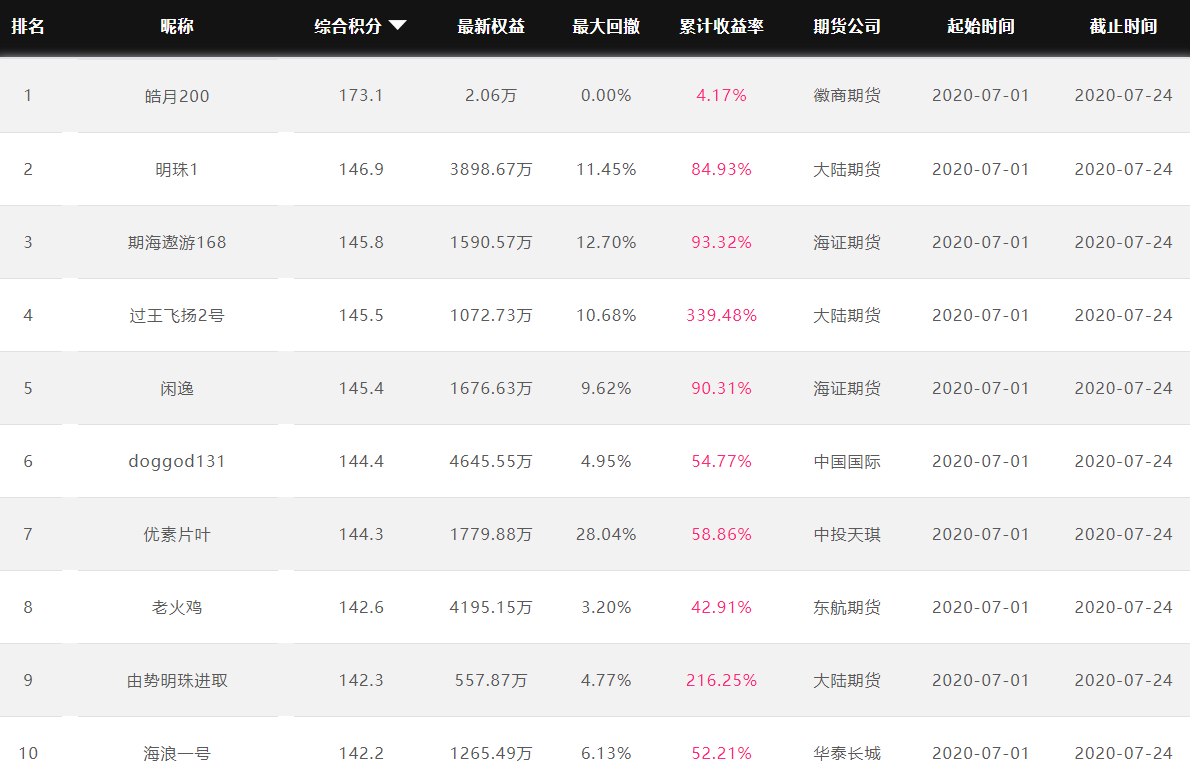Open nickname 由势明珠进取

[x=177, y=681]
